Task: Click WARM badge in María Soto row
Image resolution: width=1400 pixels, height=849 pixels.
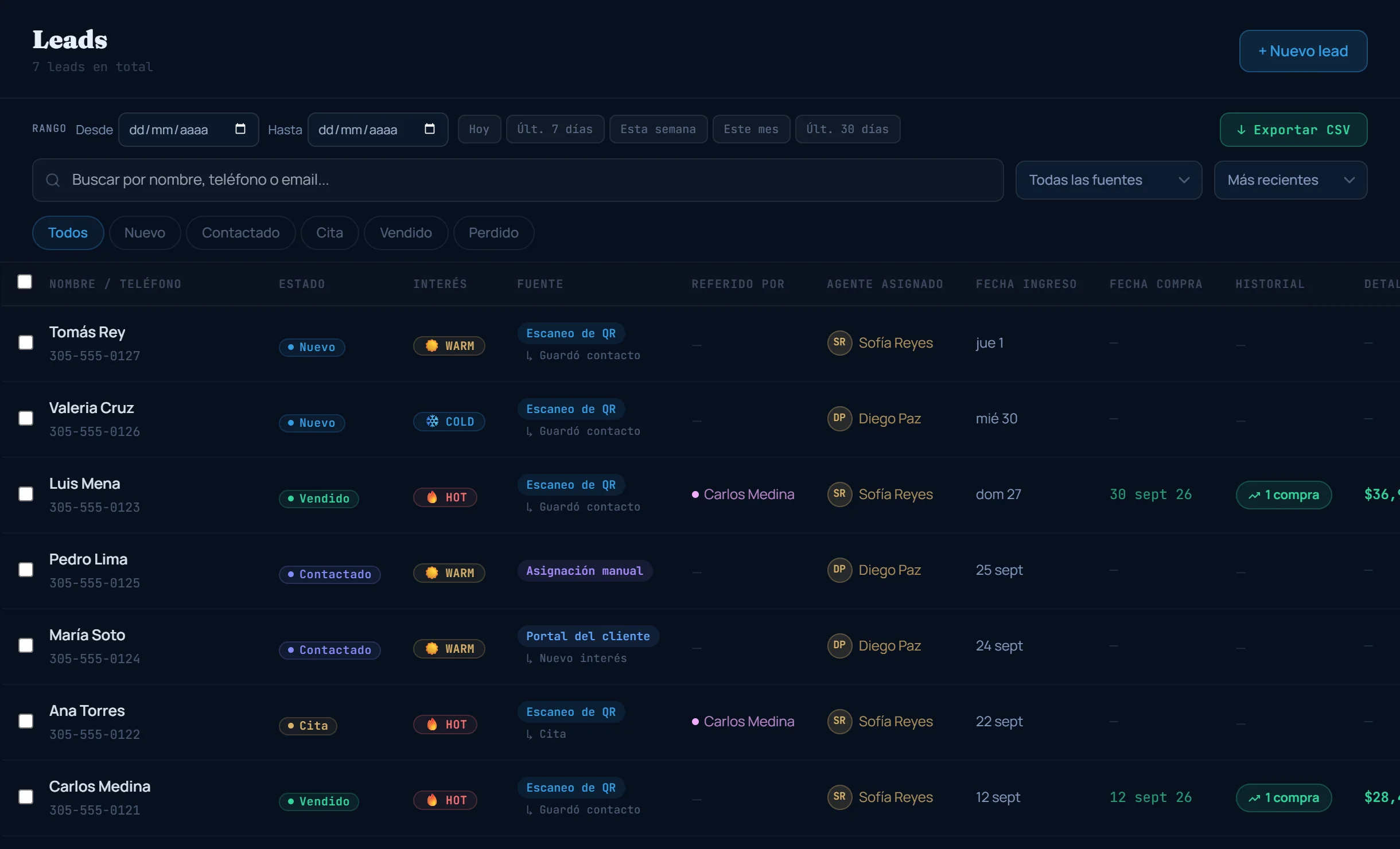Action: point(449,649)
